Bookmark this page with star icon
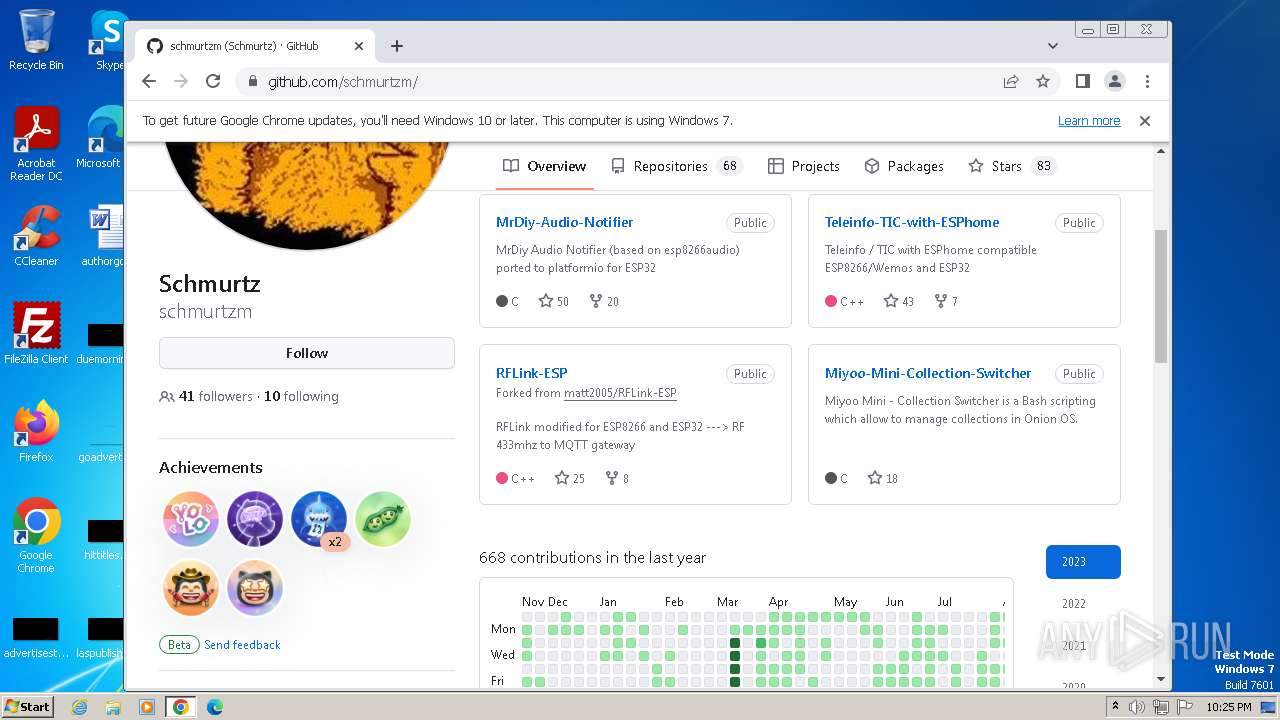Viewport: 1280px width, 720px height. [1043, 81]
